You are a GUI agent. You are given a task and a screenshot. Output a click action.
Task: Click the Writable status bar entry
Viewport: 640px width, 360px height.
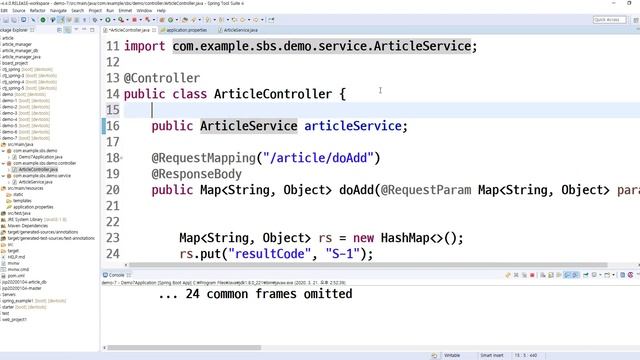coord(452,356)
